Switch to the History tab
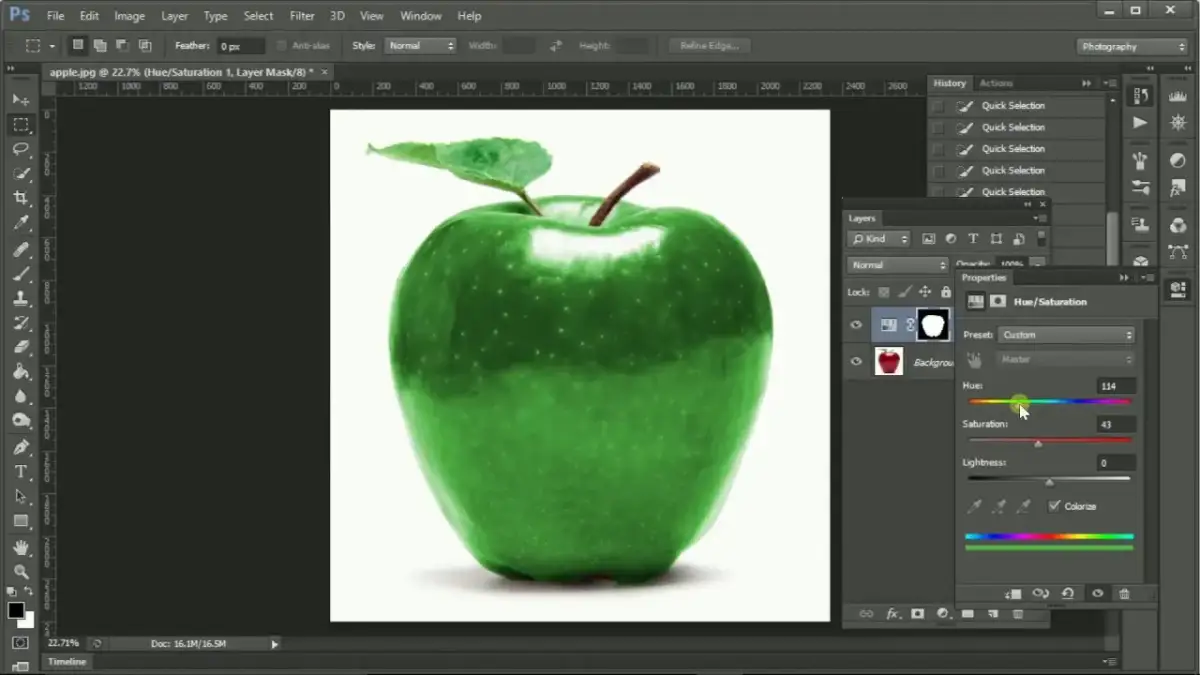 [x=949, y=83]
